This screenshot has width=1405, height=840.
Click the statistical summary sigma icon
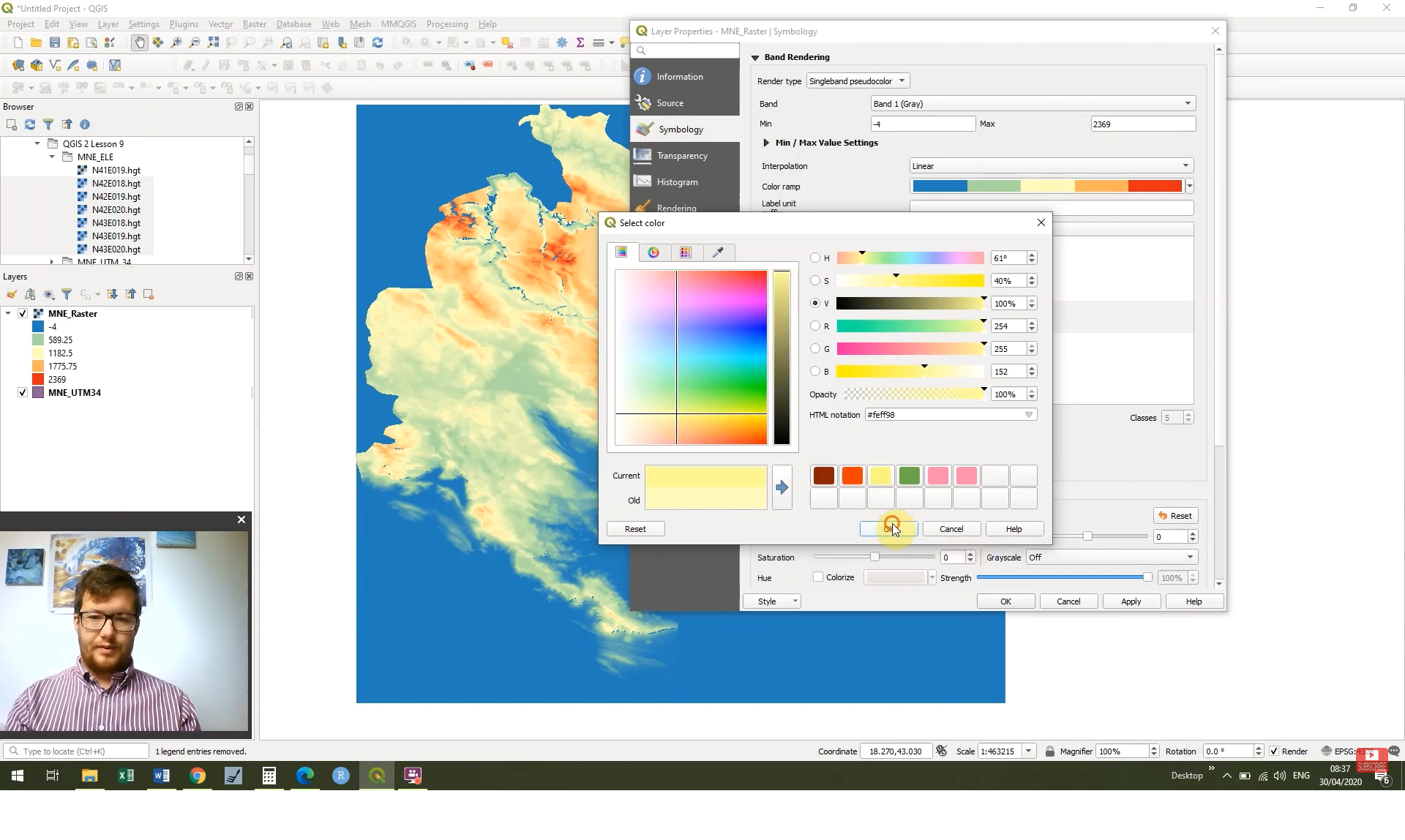(580, 42)
